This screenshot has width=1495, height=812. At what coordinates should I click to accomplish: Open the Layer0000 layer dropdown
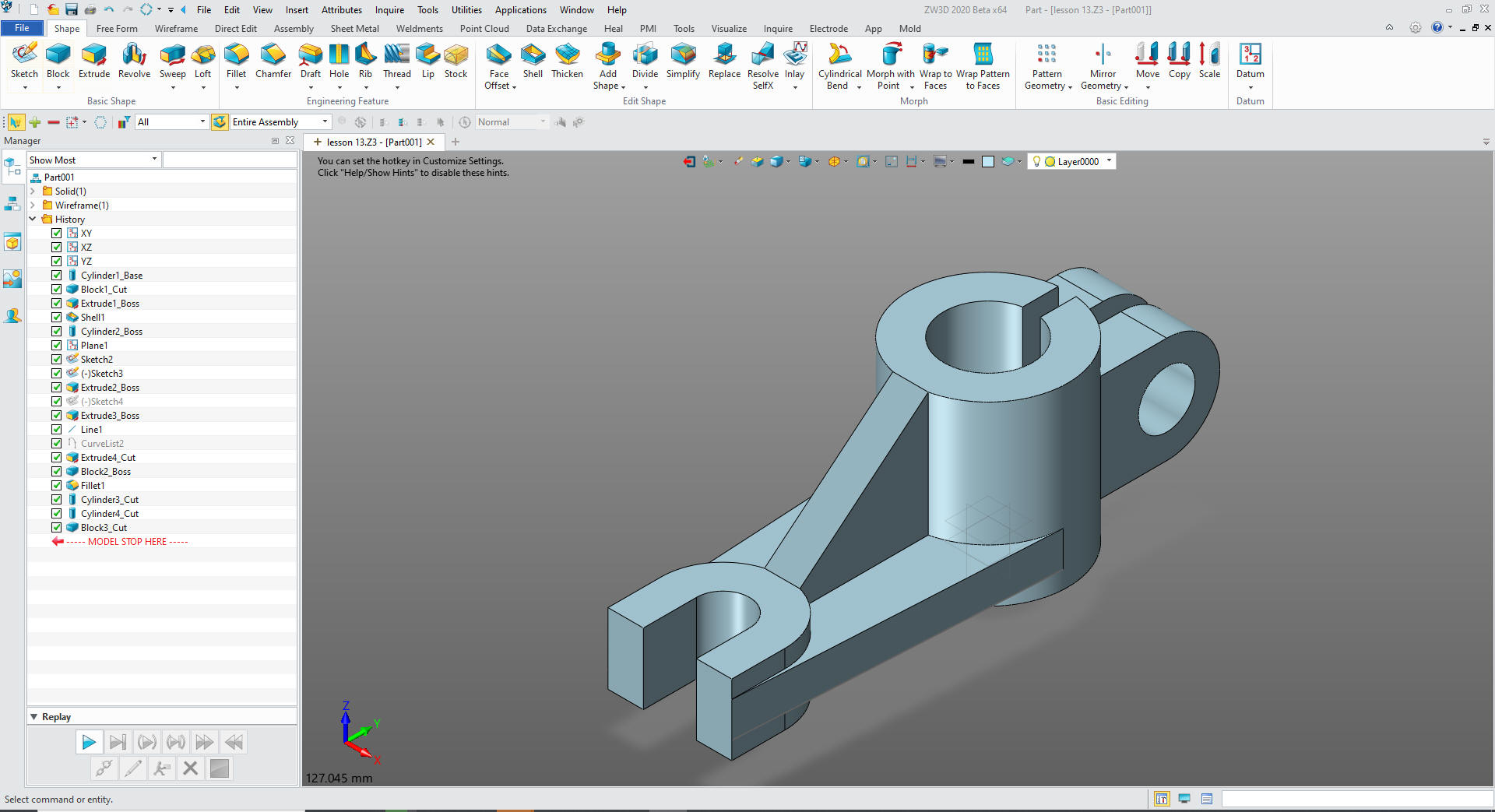pos(1072,161)
